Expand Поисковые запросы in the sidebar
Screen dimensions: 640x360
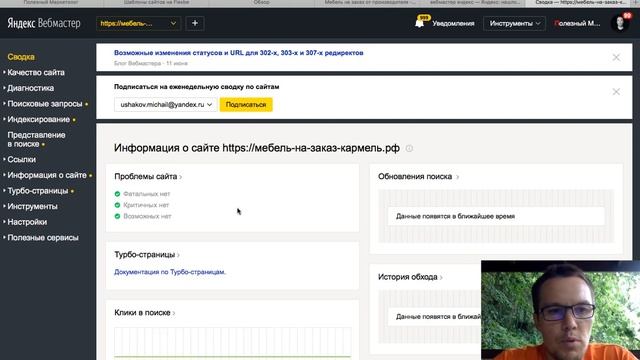coord(44,104)
